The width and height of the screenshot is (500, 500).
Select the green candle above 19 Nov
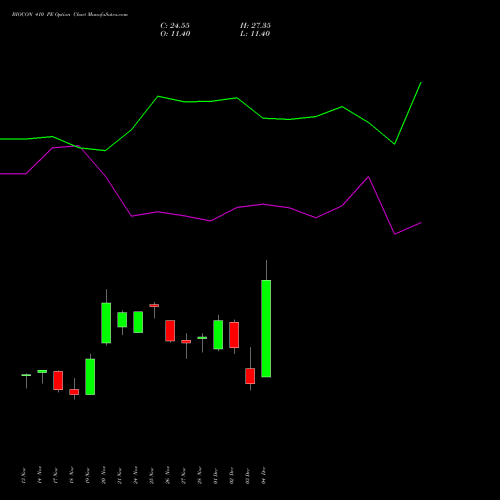tap(90, 377)
